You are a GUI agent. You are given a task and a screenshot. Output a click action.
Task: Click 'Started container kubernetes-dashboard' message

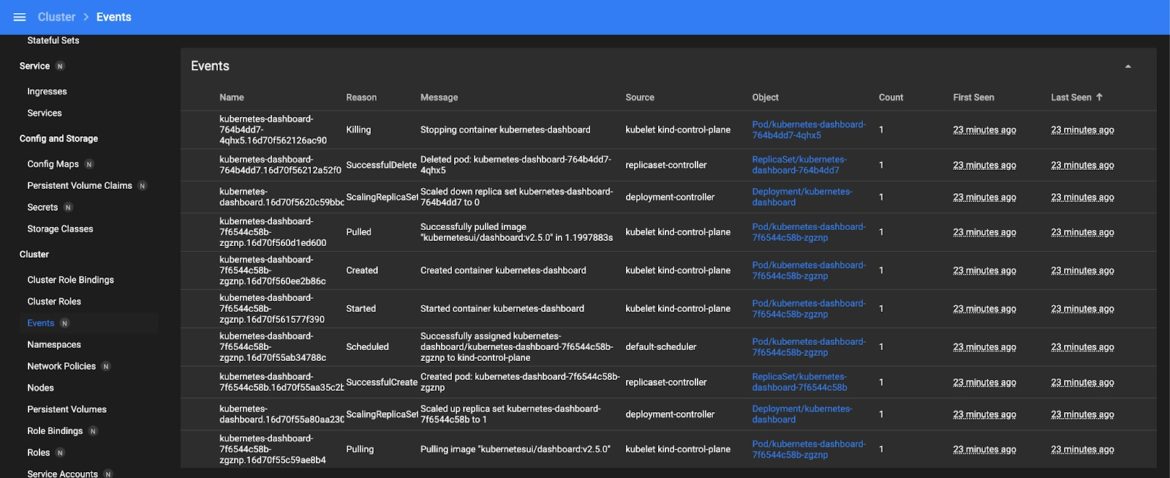pos(502,309)
